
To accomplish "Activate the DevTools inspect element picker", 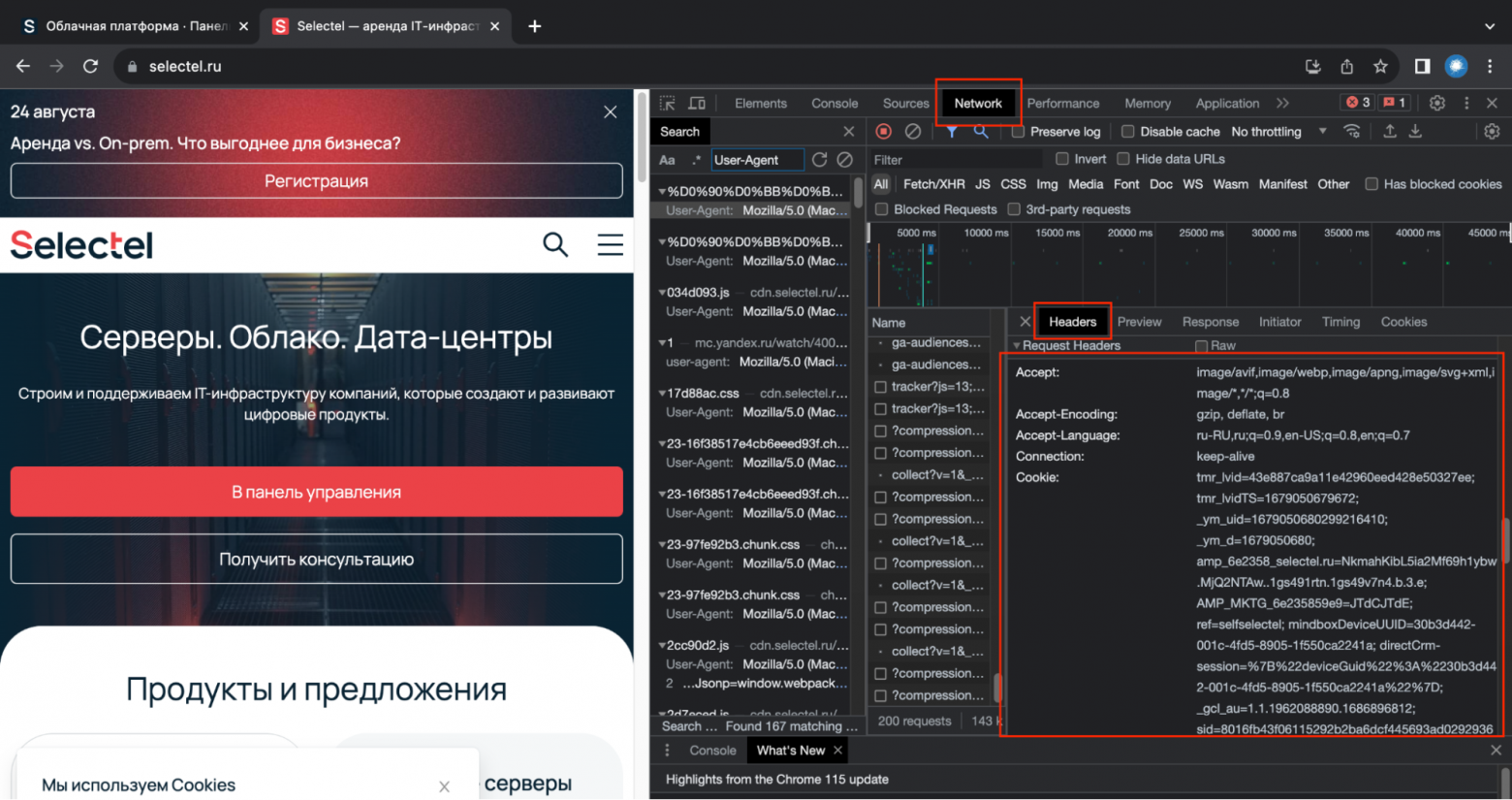I will [667, 103].
